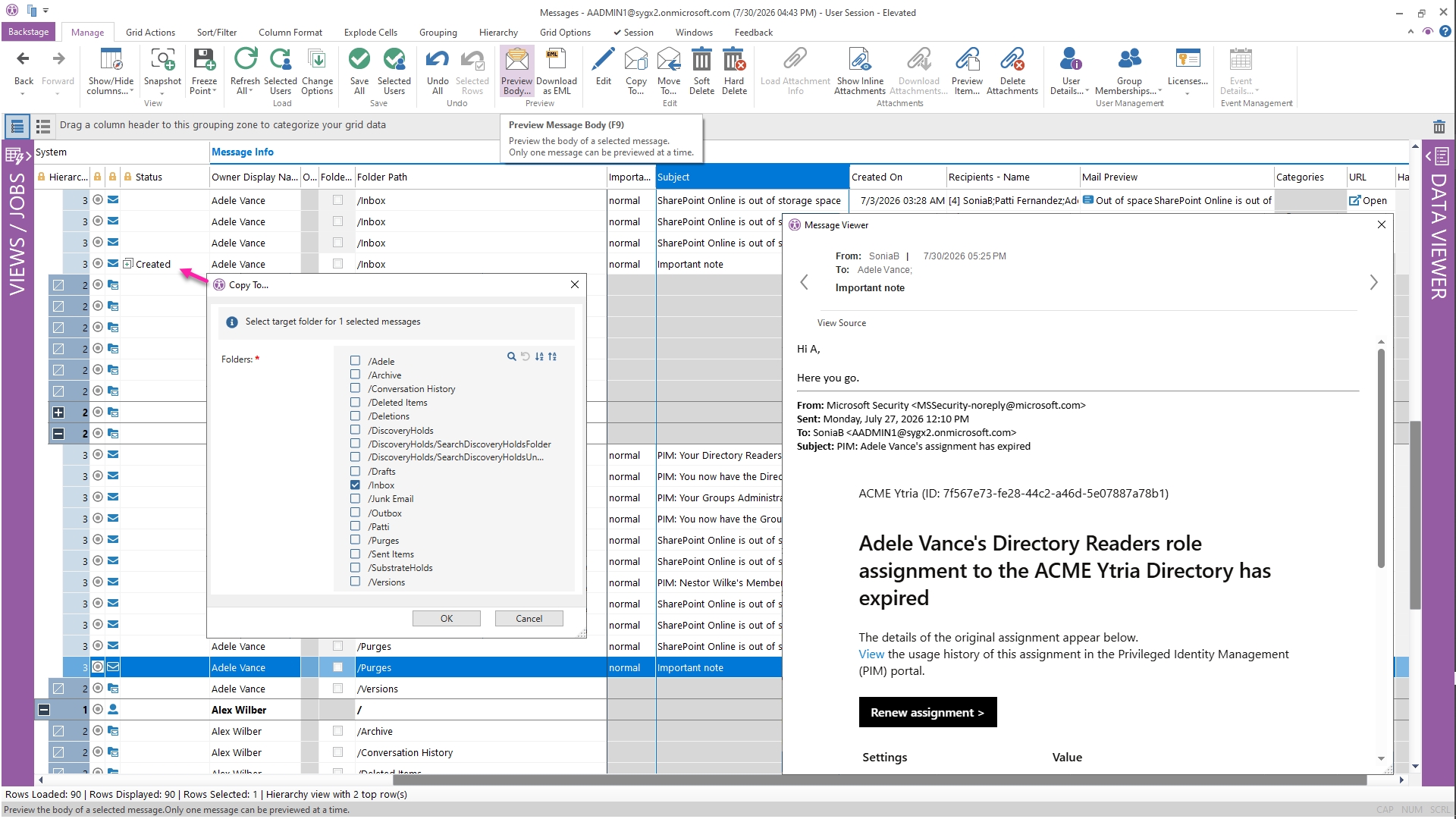Sort the Copy To folders ascending
Viewport: 1456px width, 819px height.
point(539,356)
